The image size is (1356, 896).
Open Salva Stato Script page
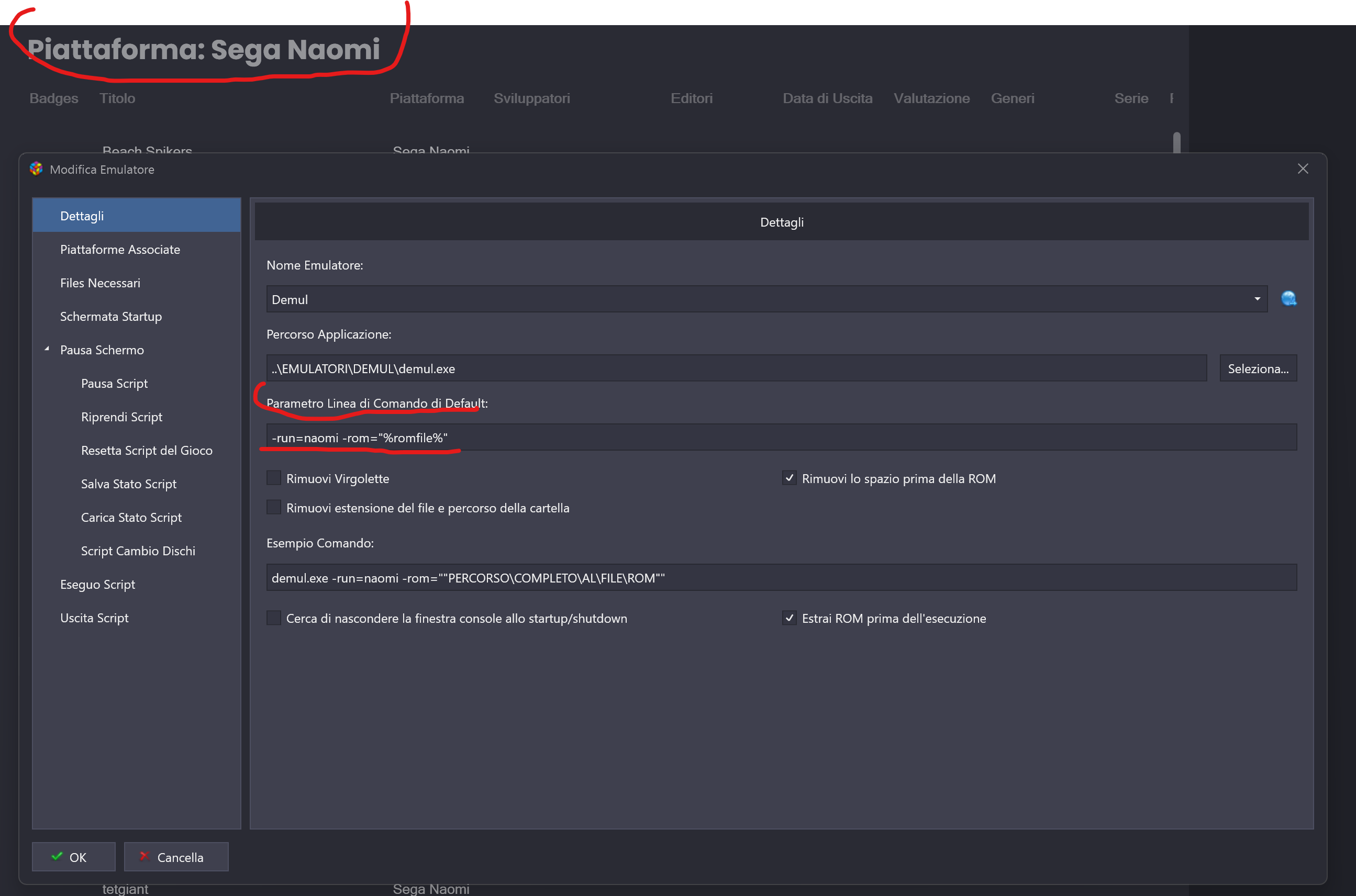coord(137,484)
